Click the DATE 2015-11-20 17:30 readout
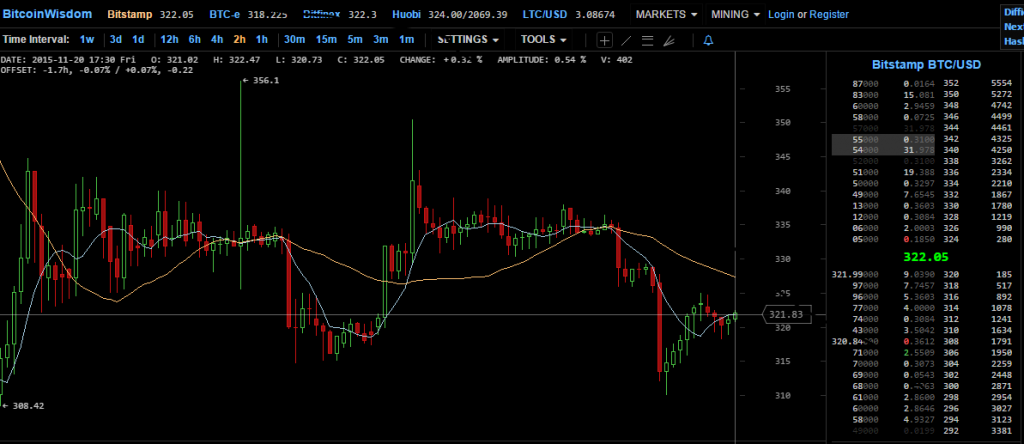Viewport: 1024px width, 444px height. click(x=69, y=59)
